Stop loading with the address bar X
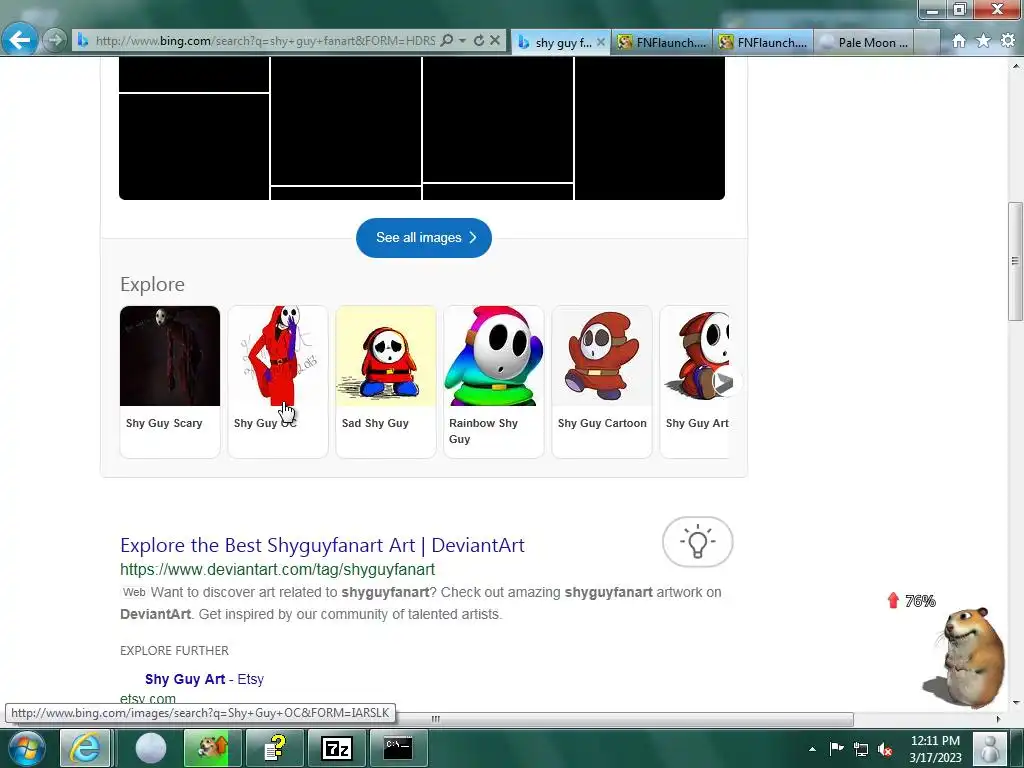The height and width of the screenshot is (768, 1024). [x=495, y=40]
